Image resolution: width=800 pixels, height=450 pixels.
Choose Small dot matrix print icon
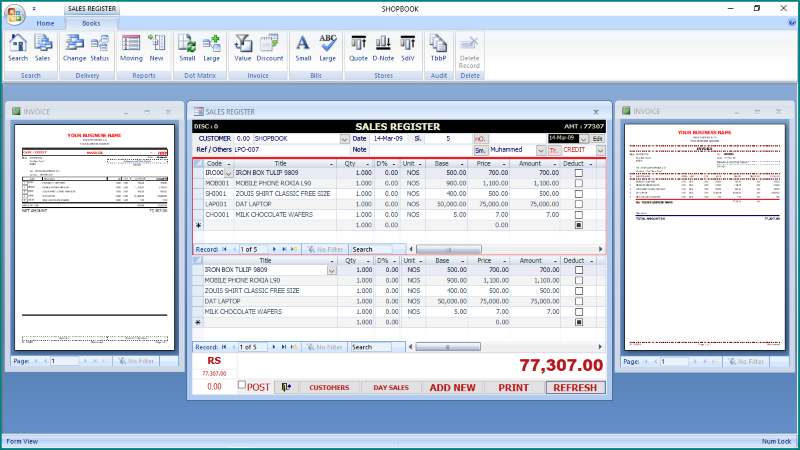point(187,48)
